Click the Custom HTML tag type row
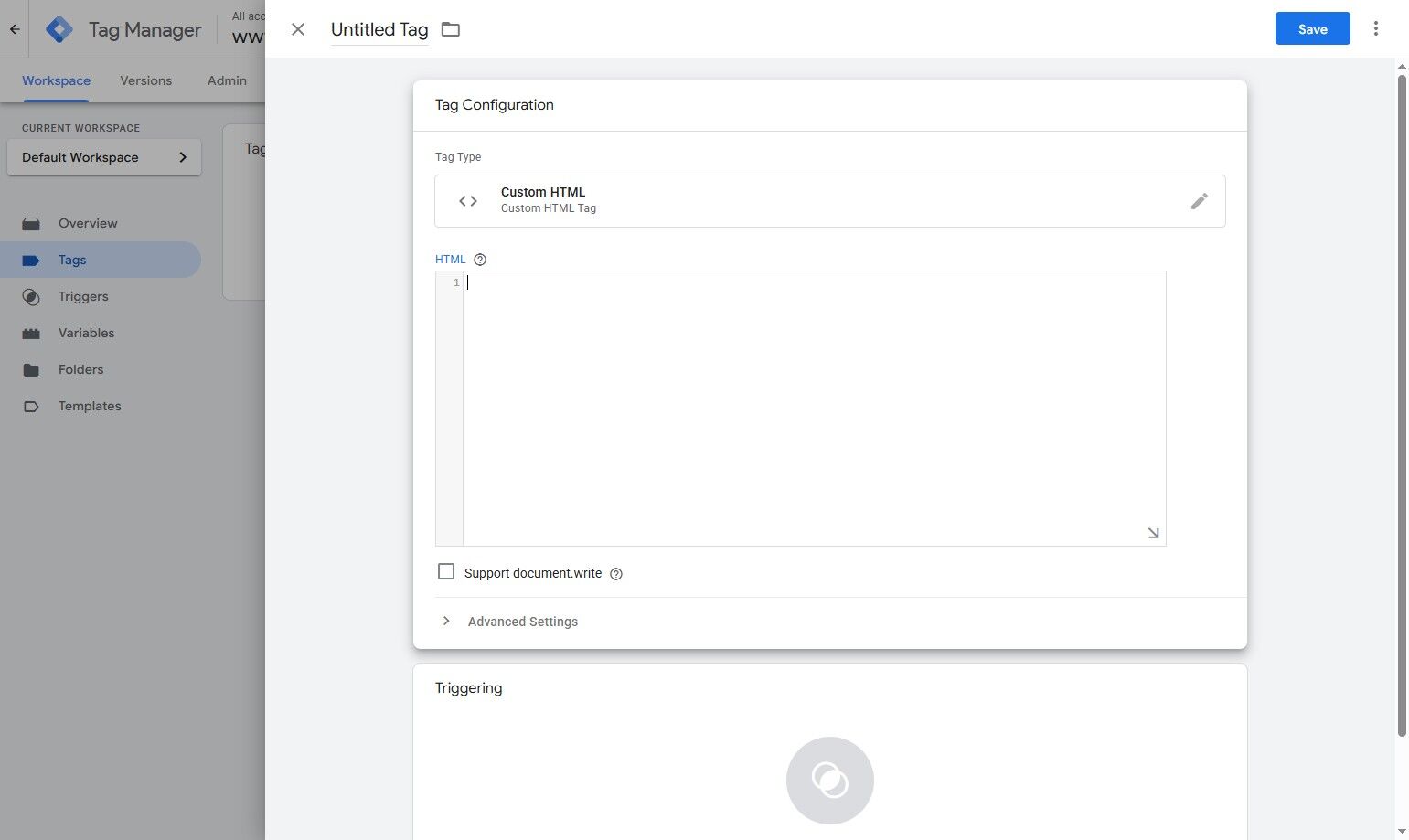This screenshot has width=1409, height=840. click(830, 201)
